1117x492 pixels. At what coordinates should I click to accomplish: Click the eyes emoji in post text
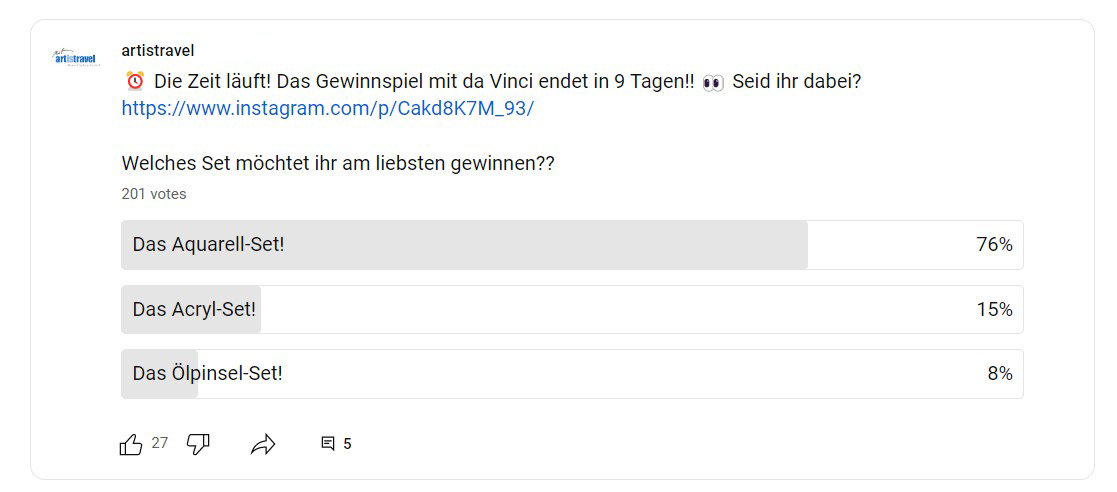tap(713, 81)
